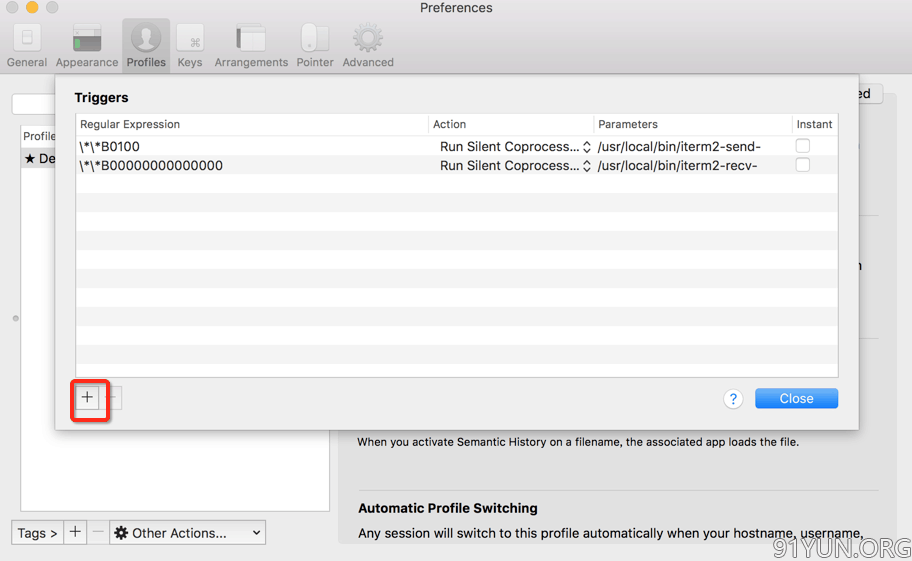Add a new trigger with the plus button

tap(87, 398)
